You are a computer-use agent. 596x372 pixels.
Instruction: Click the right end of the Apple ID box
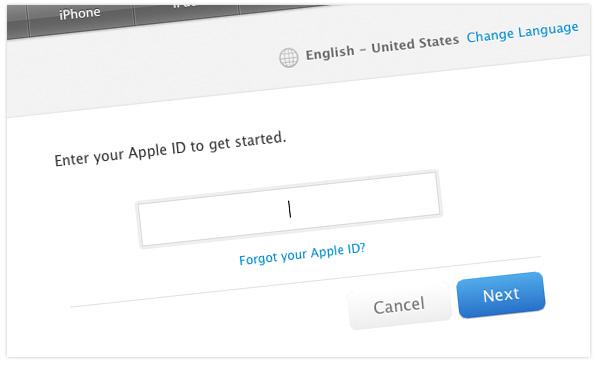click(x=431, y=194)
